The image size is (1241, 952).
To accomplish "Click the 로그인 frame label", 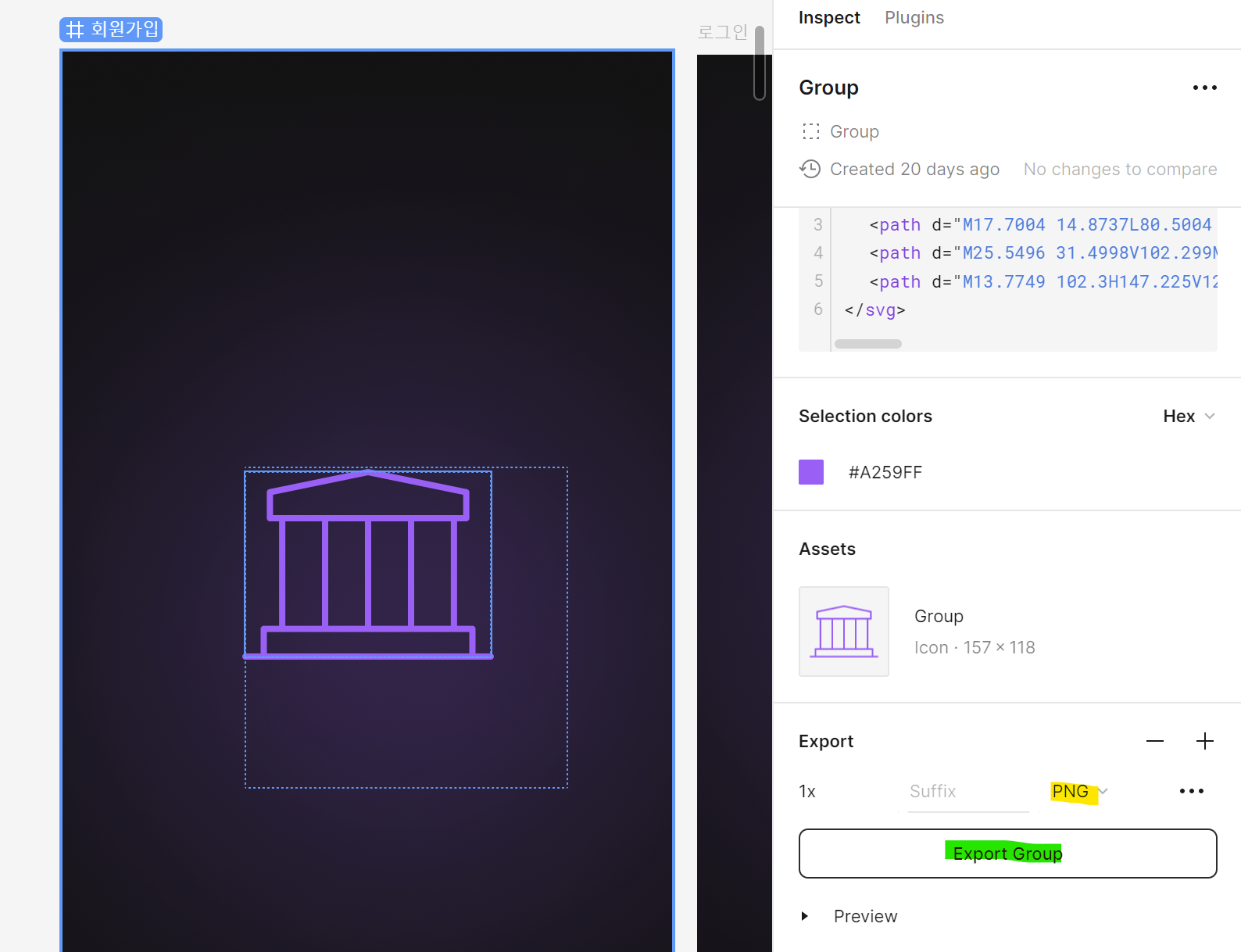I will pyautogui.click(x=723, y=32).
